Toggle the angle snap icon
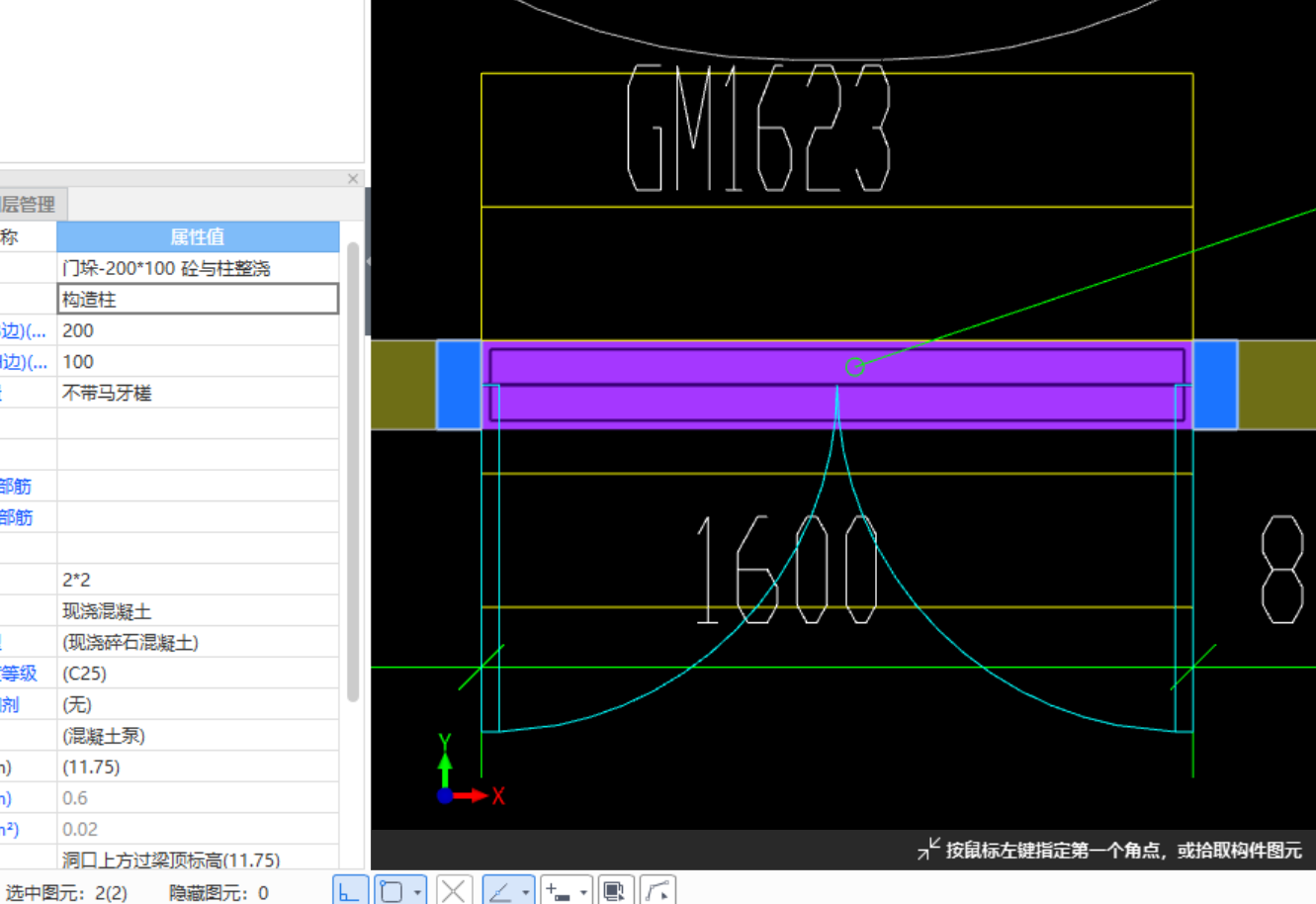This screenshot has height=904, width=1316. [x=501, y=891]
